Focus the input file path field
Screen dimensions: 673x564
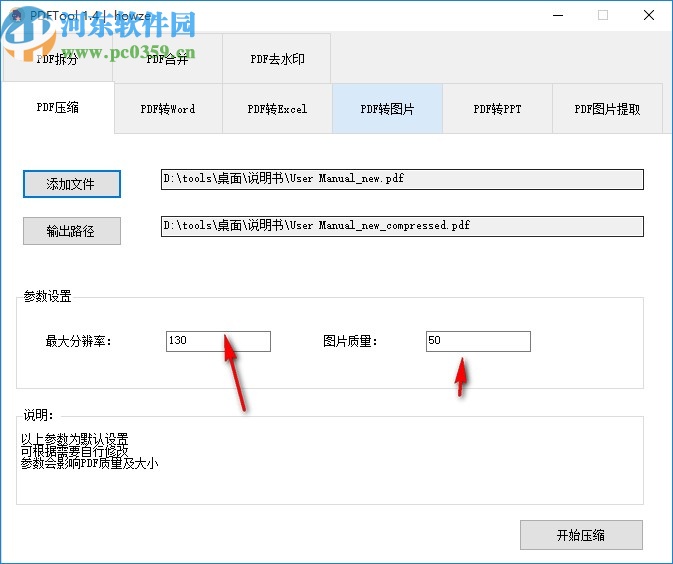click(x=402, y=179)
